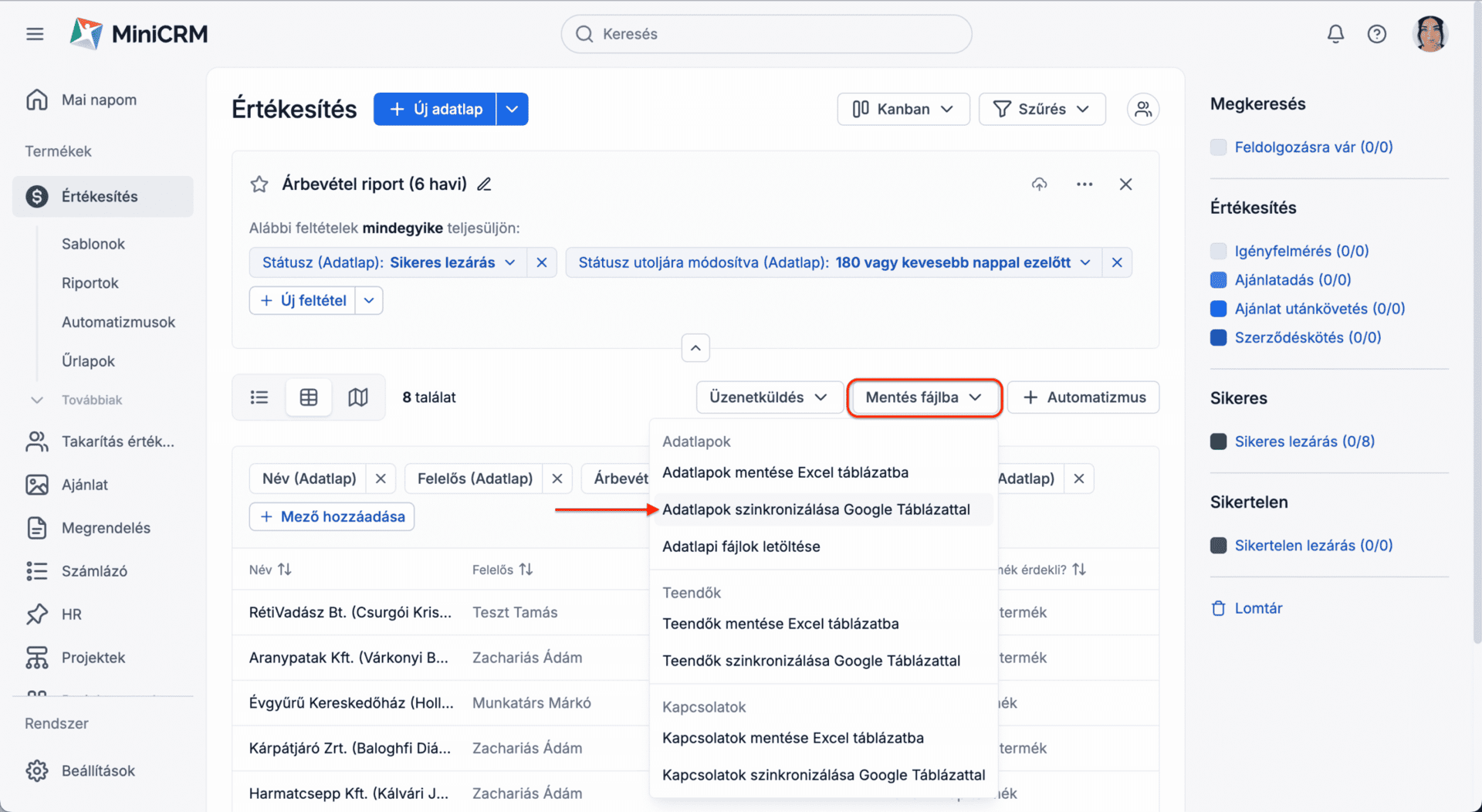1482x812 pixels.
Task: Open the hamburger navigation menu
Action: click(x=35, y=34)
